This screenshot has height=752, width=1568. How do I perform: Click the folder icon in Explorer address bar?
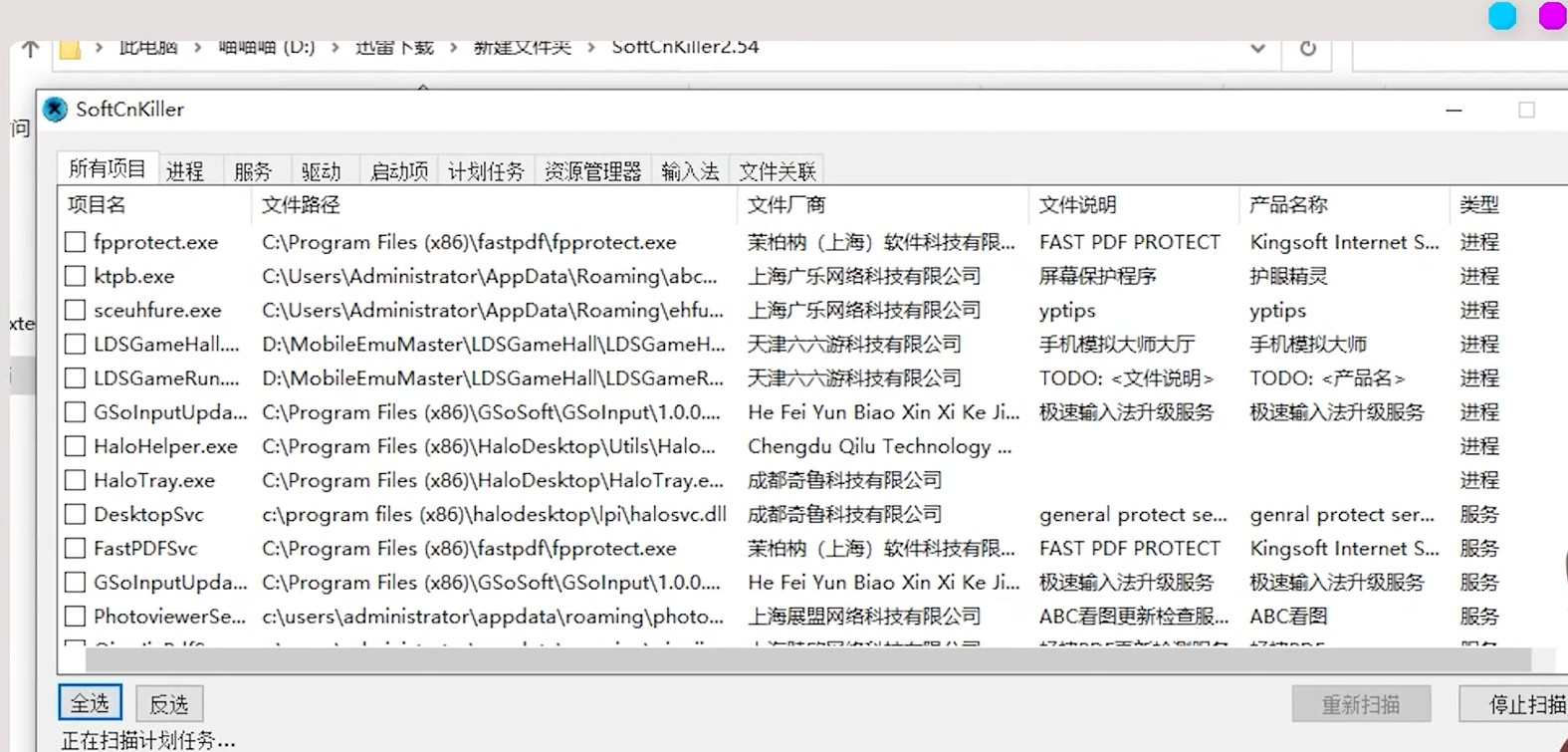click(70, 50)
